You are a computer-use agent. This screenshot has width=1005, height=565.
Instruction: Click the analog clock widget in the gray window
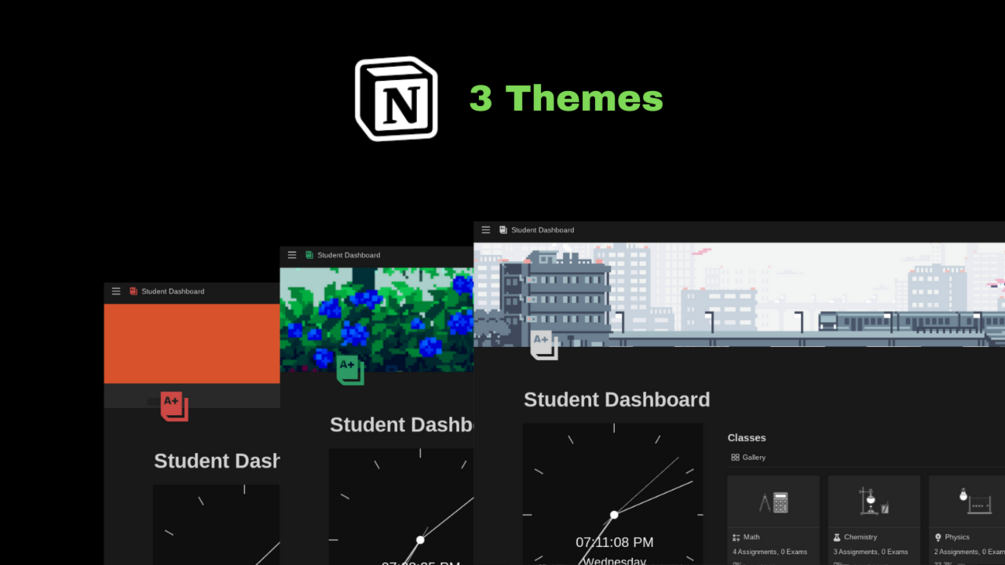[x=613, y=494]
